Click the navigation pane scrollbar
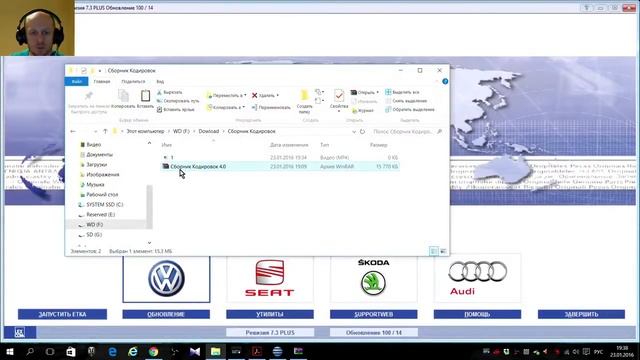Viewport: 640px width, 360px height. click(149, 206)
